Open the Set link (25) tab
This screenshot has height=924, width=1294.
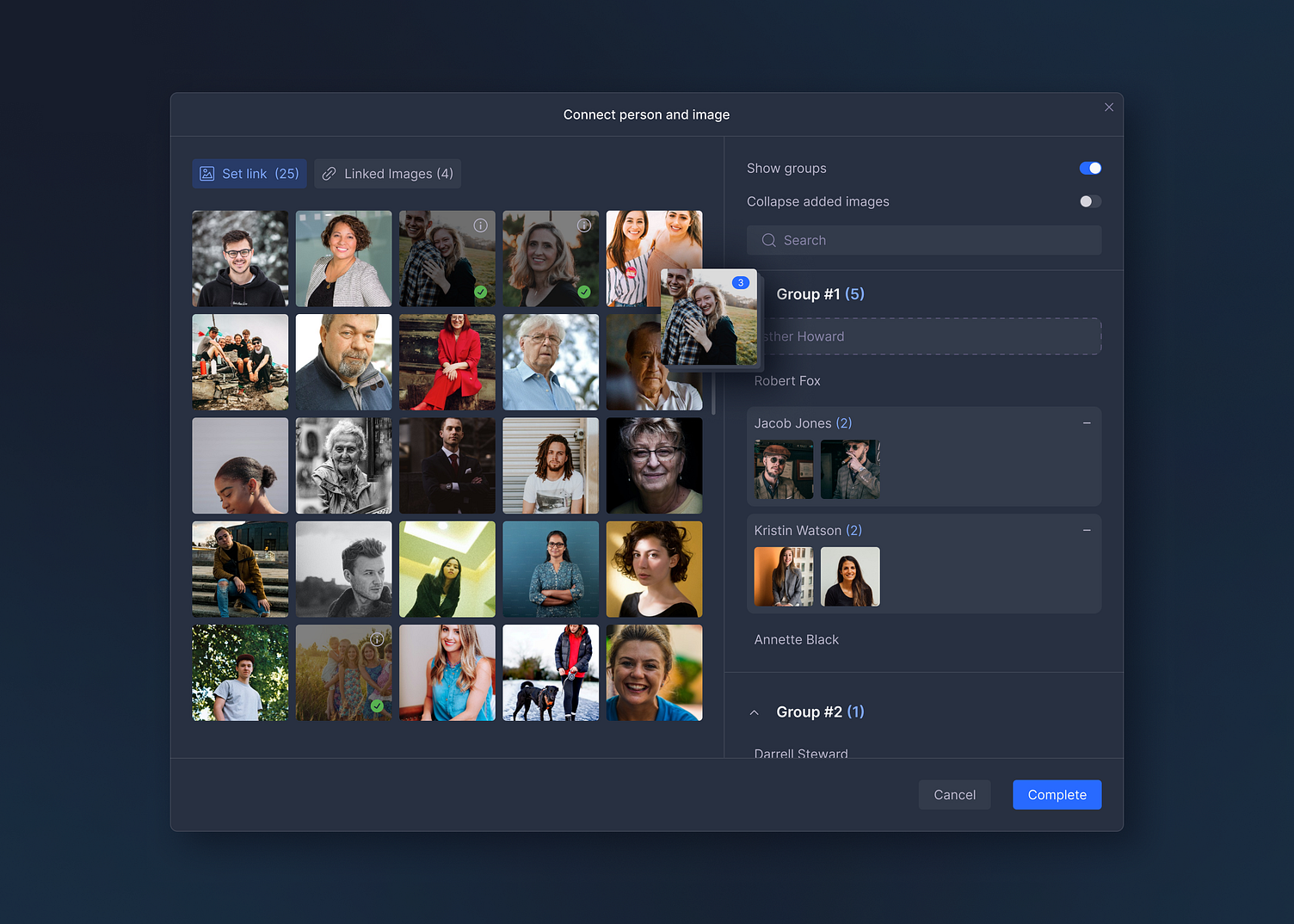[250, 174]
